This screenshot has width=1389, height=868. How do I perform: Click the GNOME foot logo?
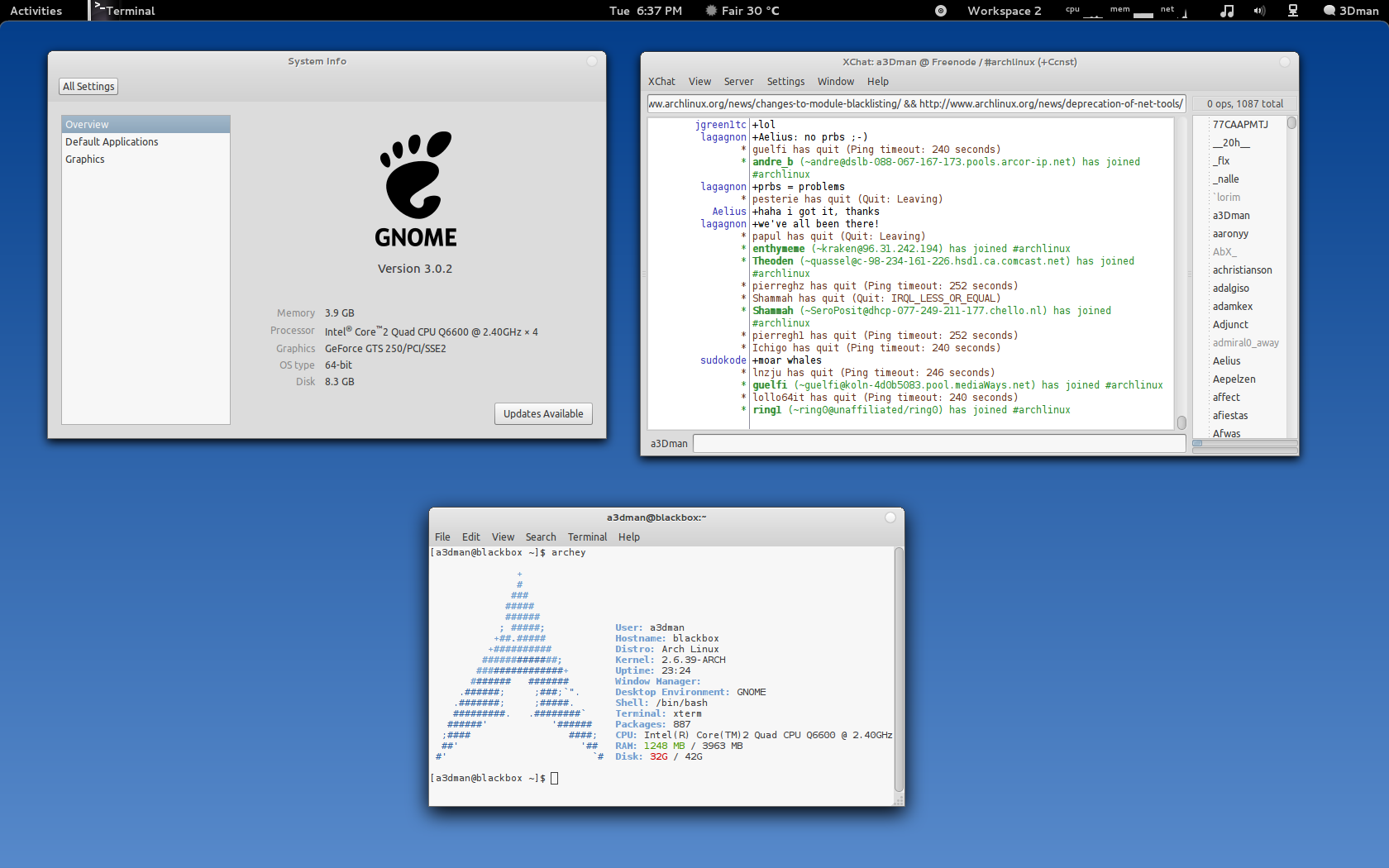click(416, 174)
